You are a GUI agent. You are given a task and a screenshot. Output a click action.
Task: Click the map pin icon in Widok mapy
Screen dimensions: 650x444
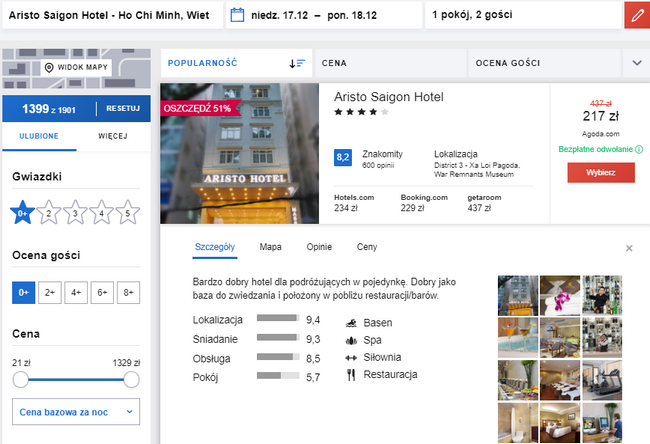point(49,67)
